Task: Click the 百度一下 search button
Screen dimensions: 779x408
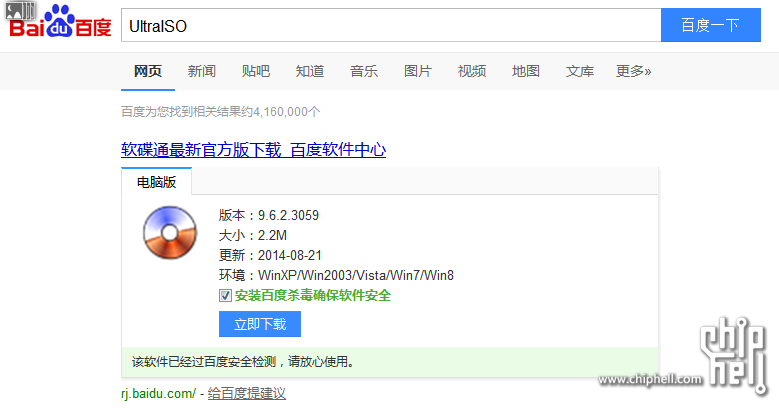Action: pyautogui.click(x=711, y=25)
